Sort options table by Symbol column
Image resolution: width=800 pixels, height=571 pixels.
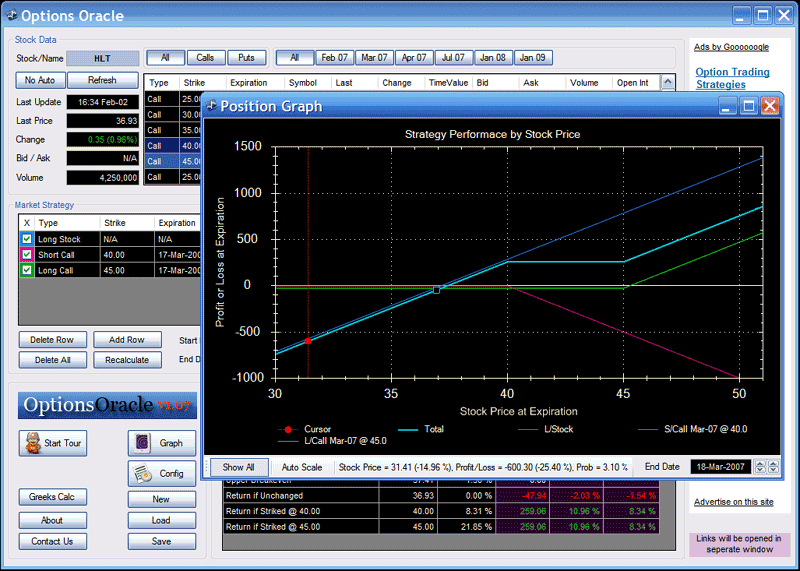(308, 83)
